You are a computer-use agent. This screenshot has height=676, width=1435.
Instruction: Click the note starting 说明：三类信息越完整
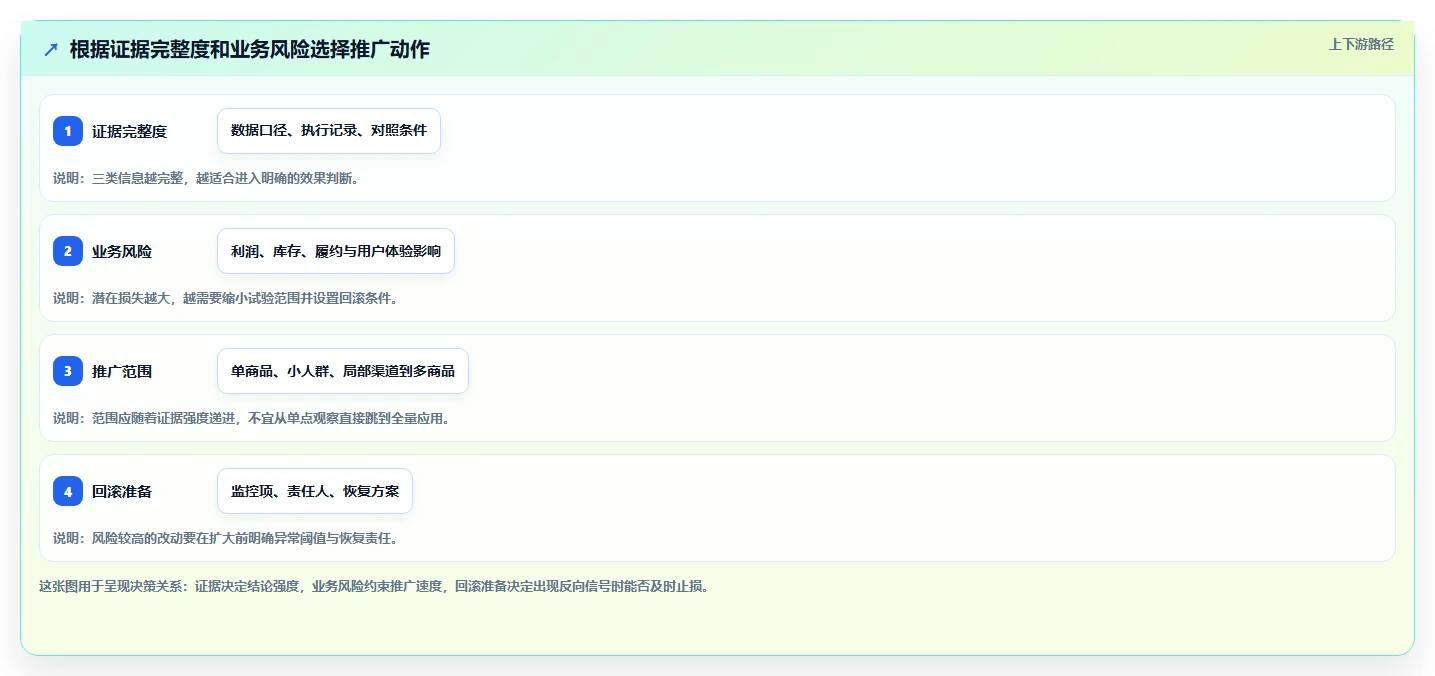(206, 178)
